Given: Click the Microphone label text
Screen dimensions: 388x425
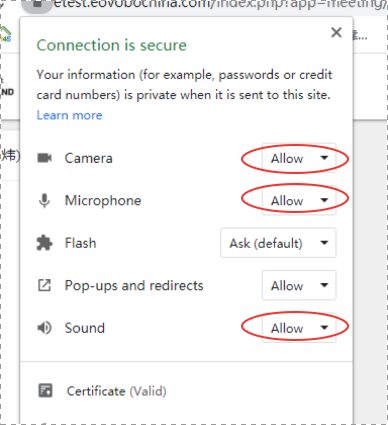Looking at the screenshot, I should point(103,201).
